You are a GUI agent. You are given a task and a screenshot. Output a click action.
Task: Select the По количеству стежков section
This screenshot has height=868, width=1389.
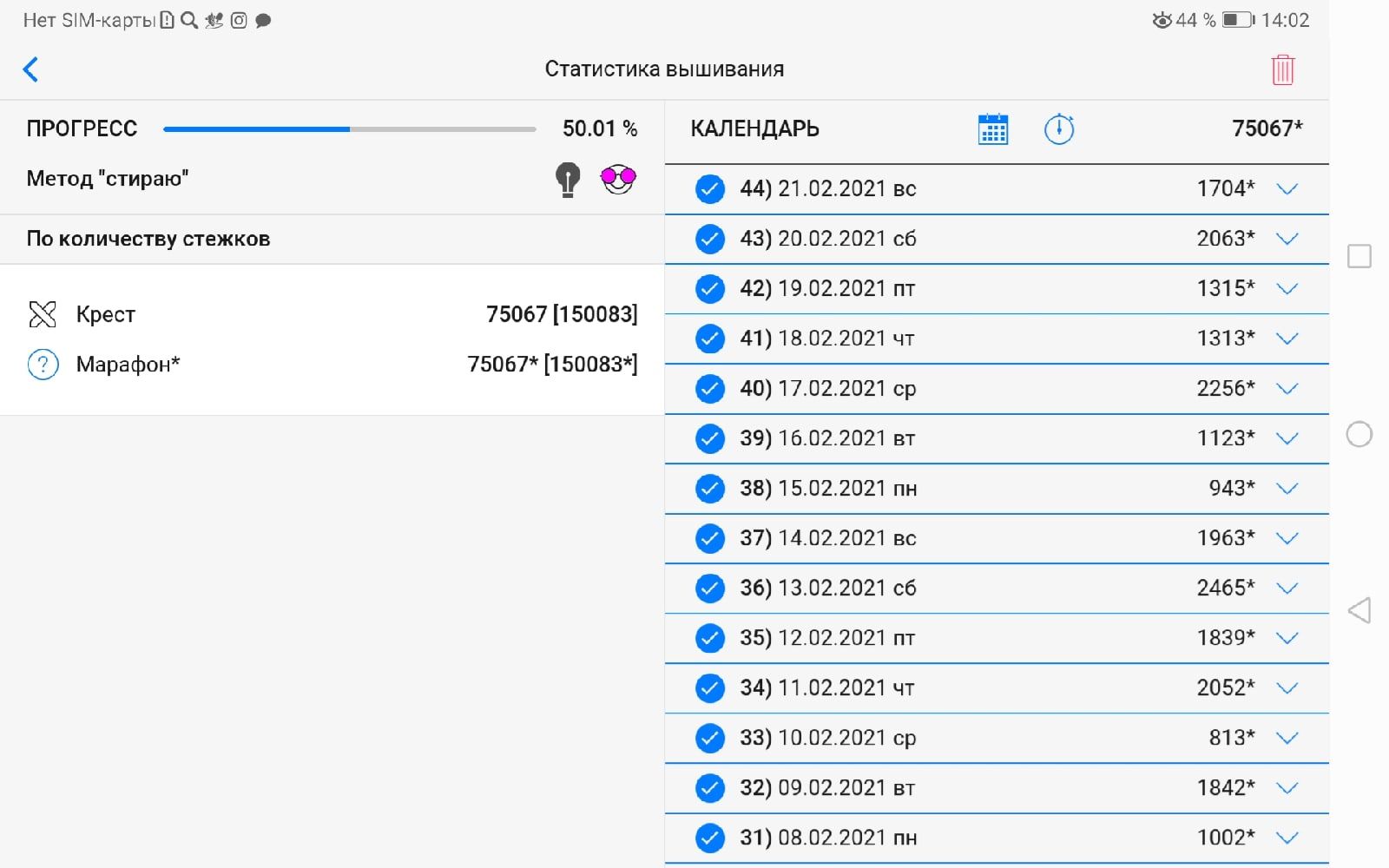[148, 239]
